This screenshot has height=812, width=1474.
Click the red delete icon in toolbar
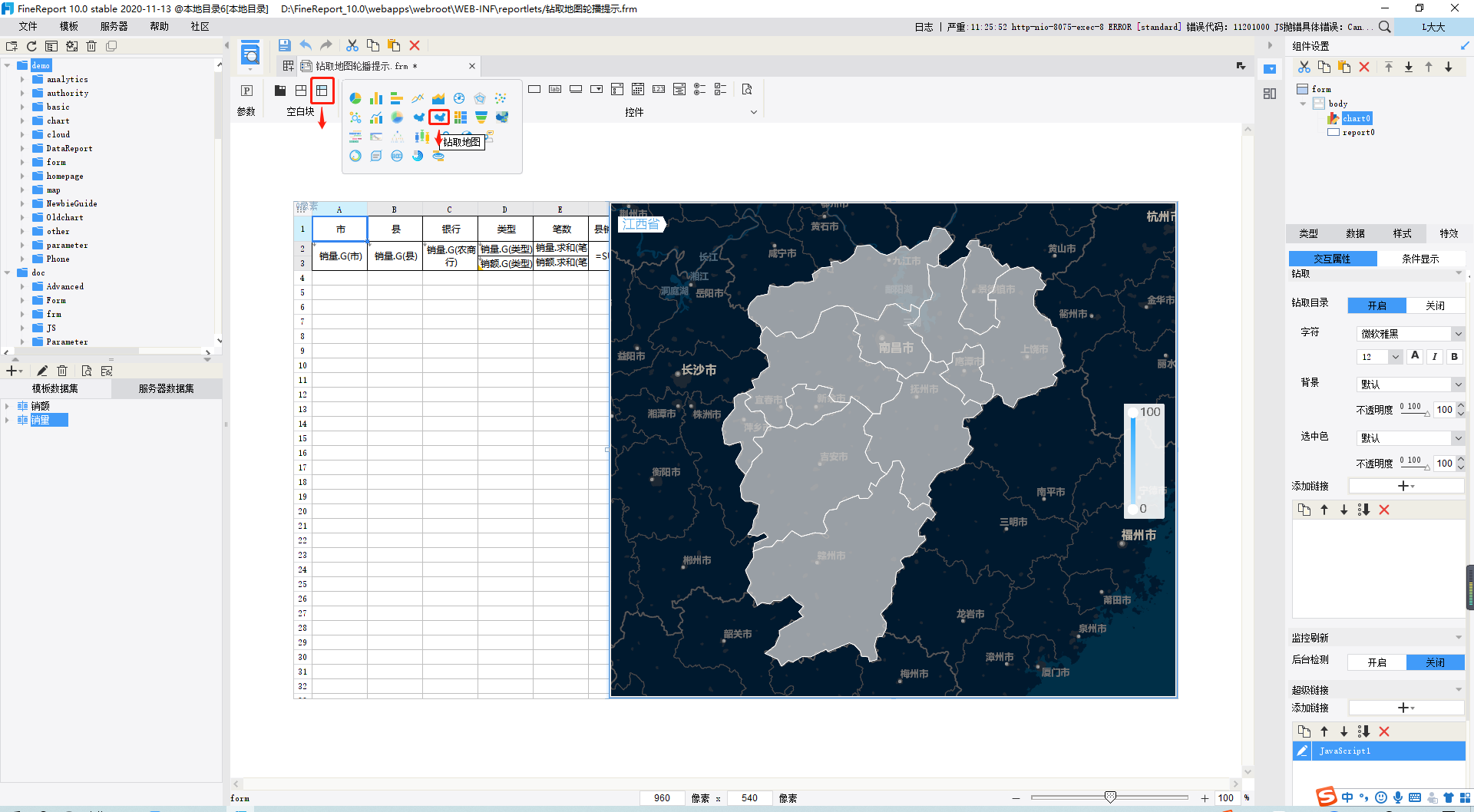[x=415, y=45]
